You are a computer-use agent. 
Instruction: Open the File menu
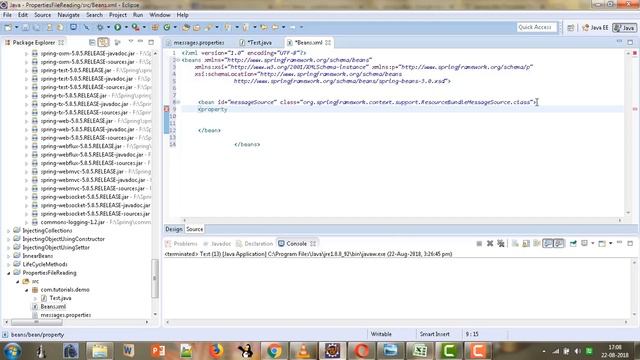(7, 15)
